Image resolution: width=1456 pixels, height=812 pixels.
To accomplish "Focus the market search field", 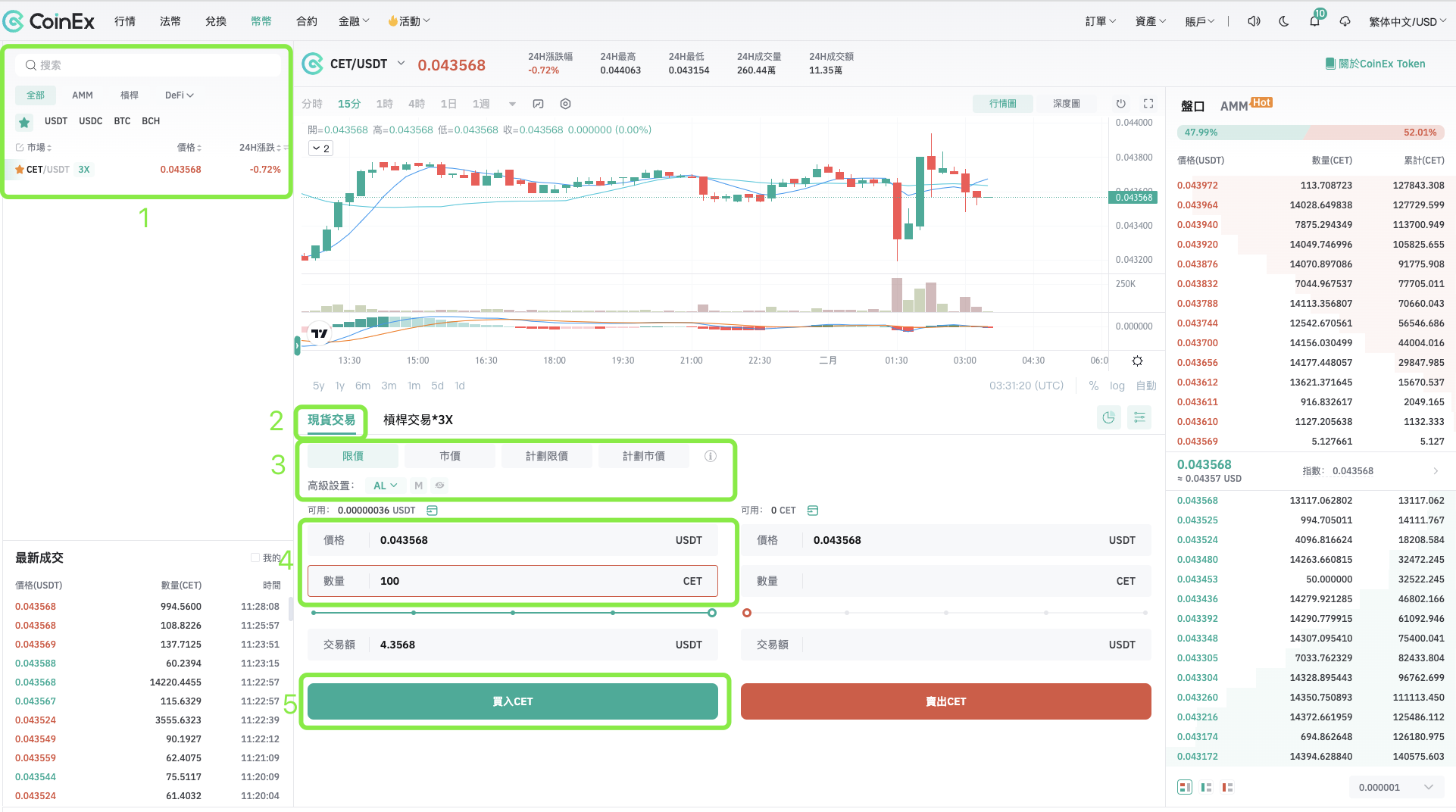I will coord(148,65).
